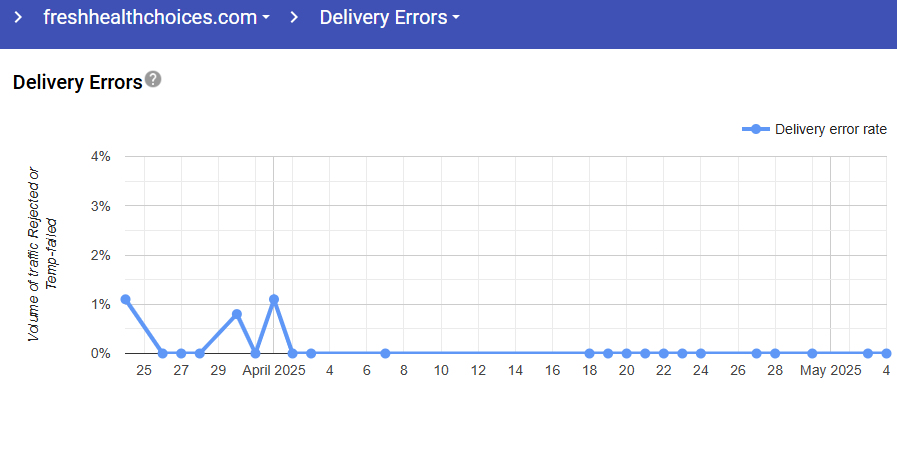Click the Delivery error rate legend marker
The width and height of the screenshot is (897, 449).
tap(756, 129)
